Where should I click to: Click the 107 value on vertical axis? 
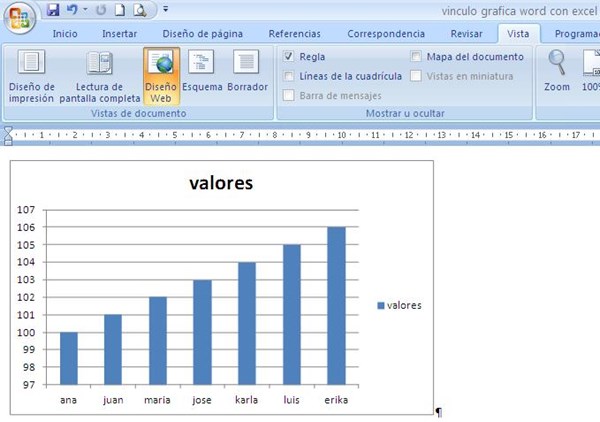[26, 210]
